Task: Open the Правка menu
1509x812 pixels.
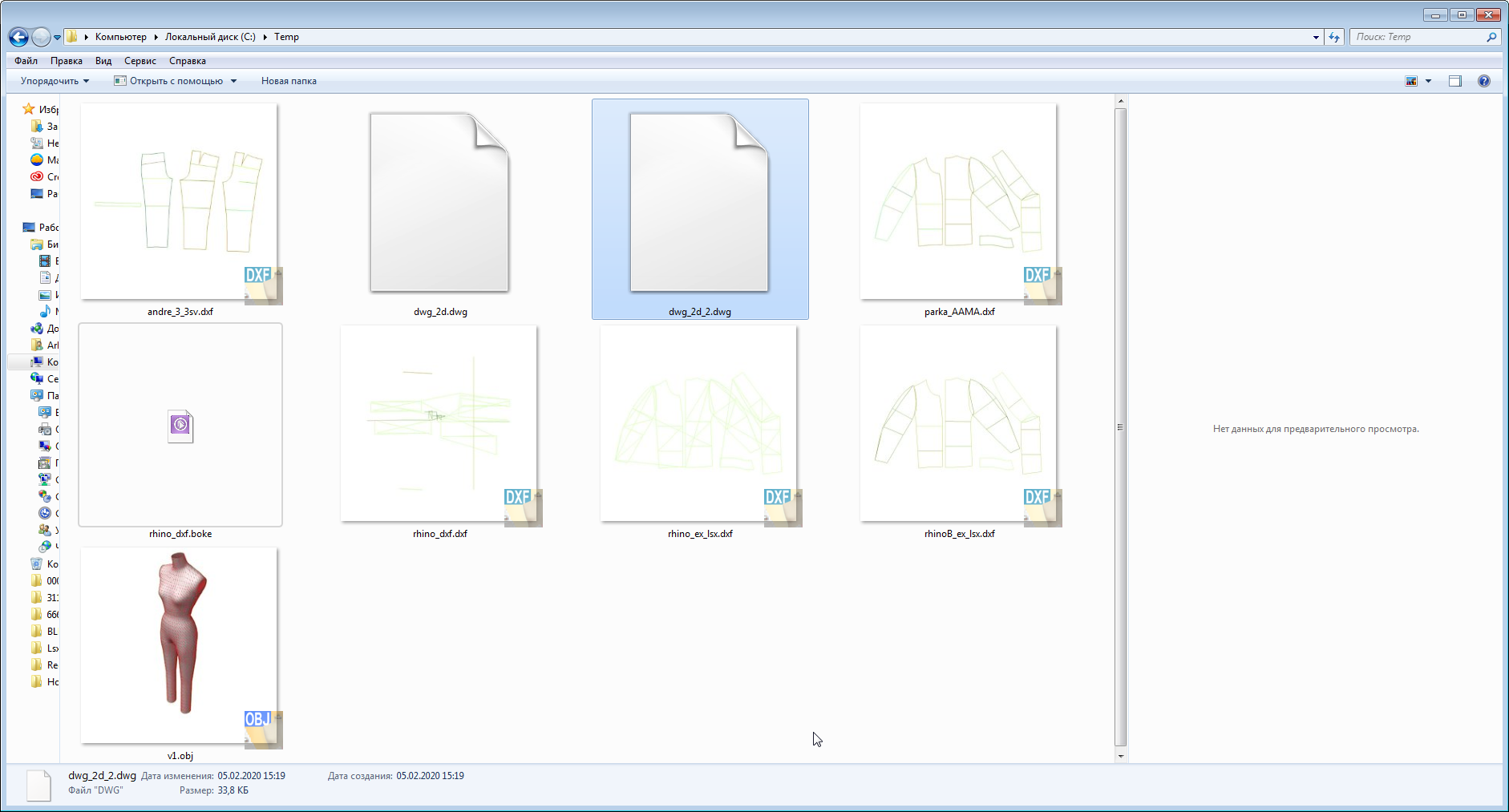Action: [x=67, y=61]
